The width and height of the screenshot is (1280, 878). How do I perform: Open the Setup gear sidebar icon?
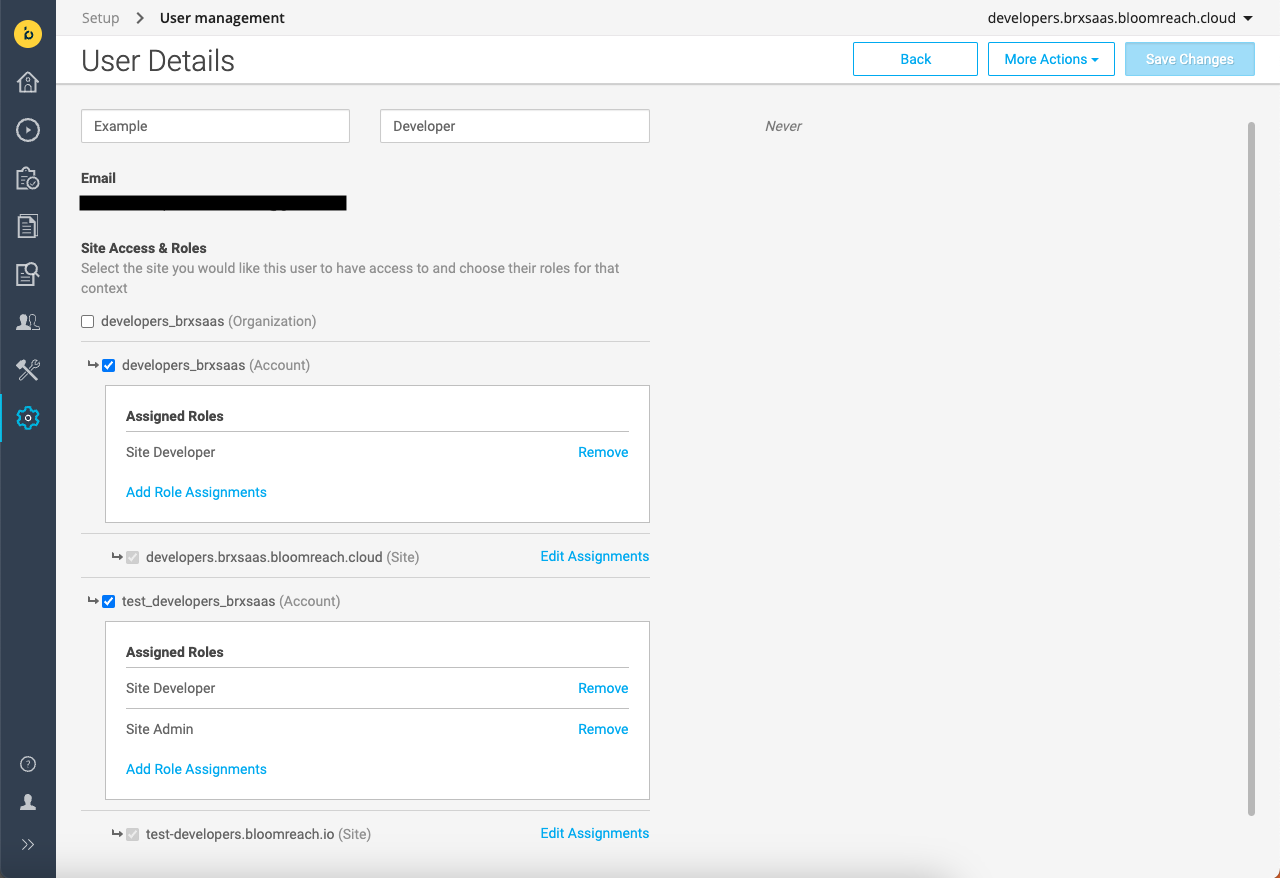(x=28, y=418)
